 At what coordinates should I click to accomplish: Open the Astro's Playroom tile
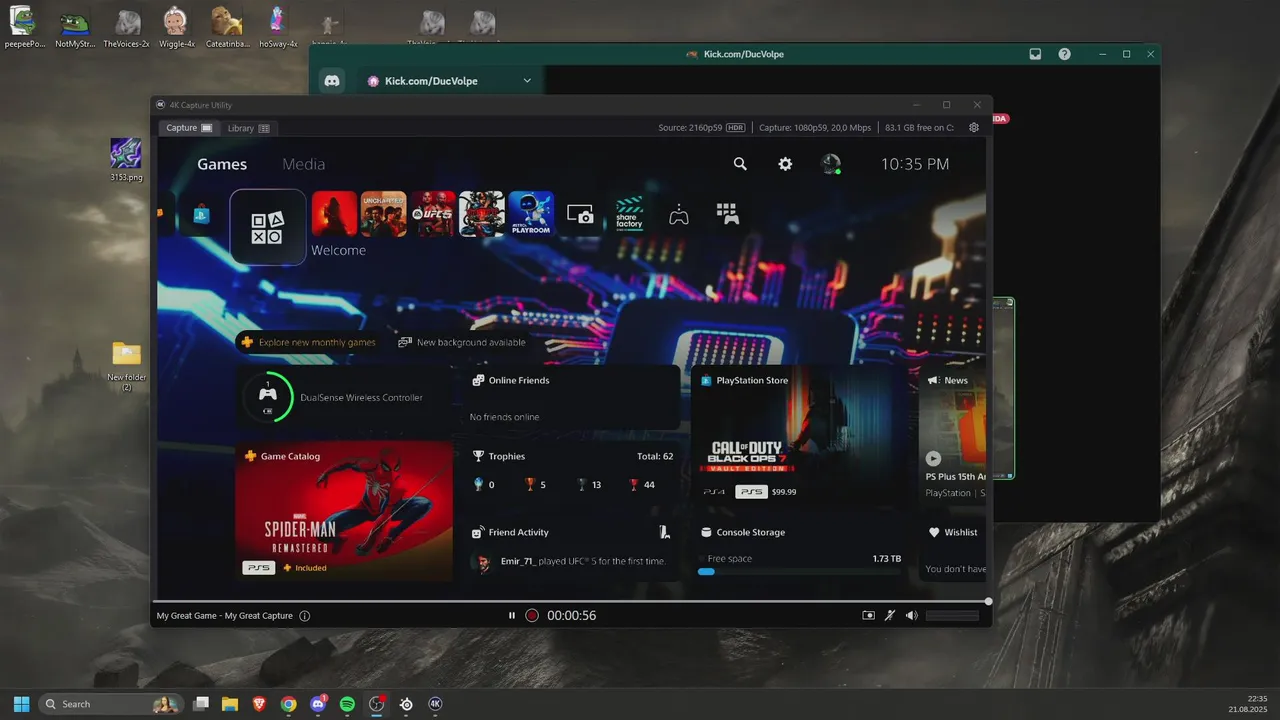pos(531,214)
